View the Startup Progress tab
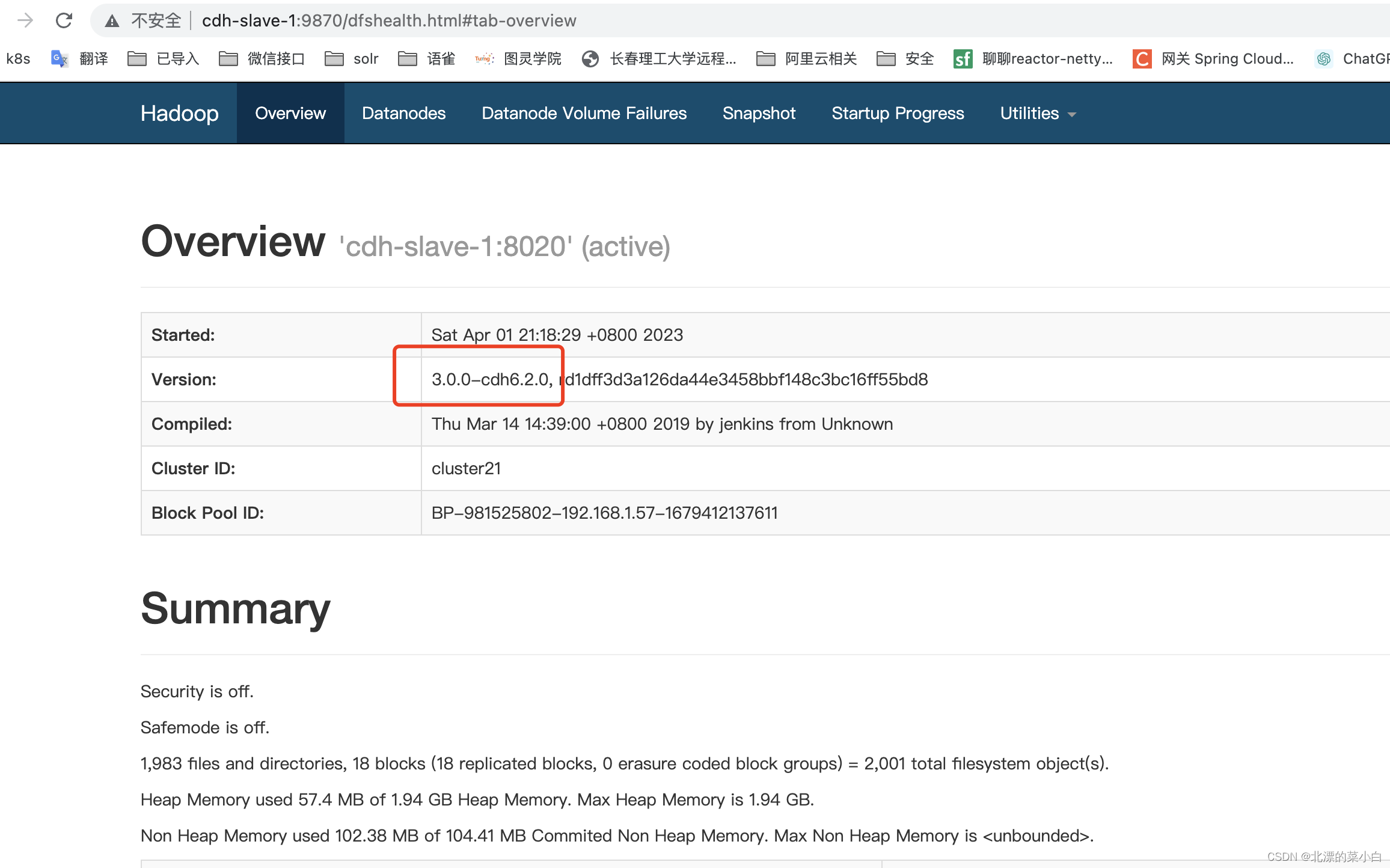Viewport: 1390px width, 868px height. (898, 113)
